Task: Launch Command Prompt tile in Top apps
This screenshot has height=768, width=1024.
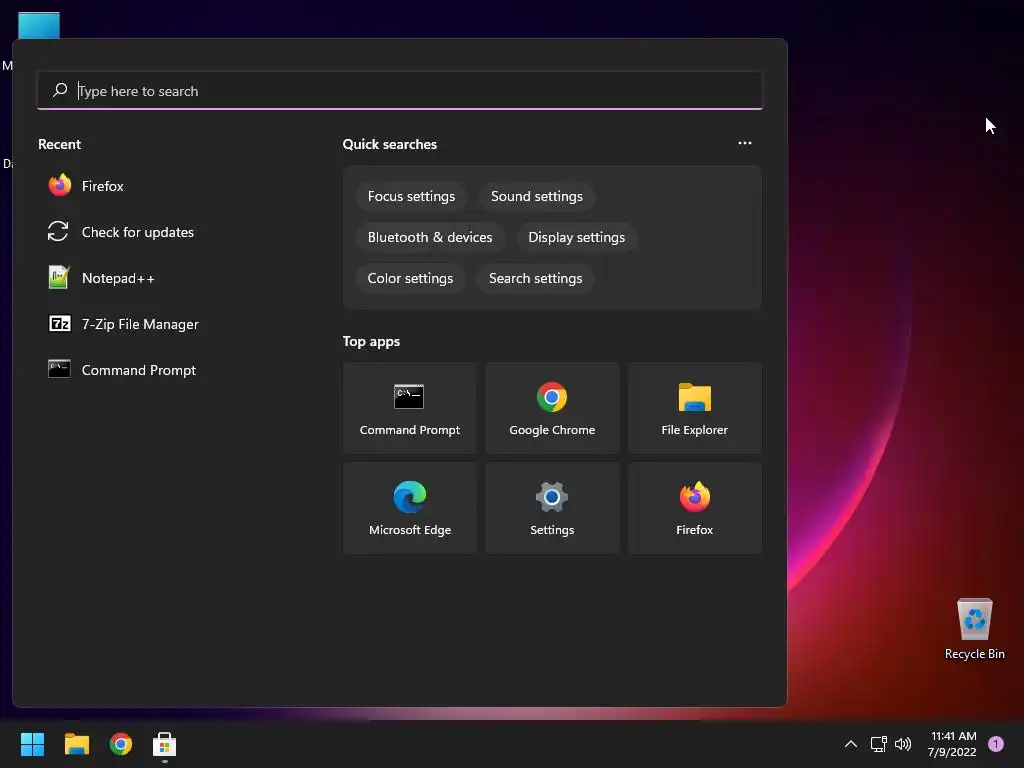Action: (x=409, y=408)
